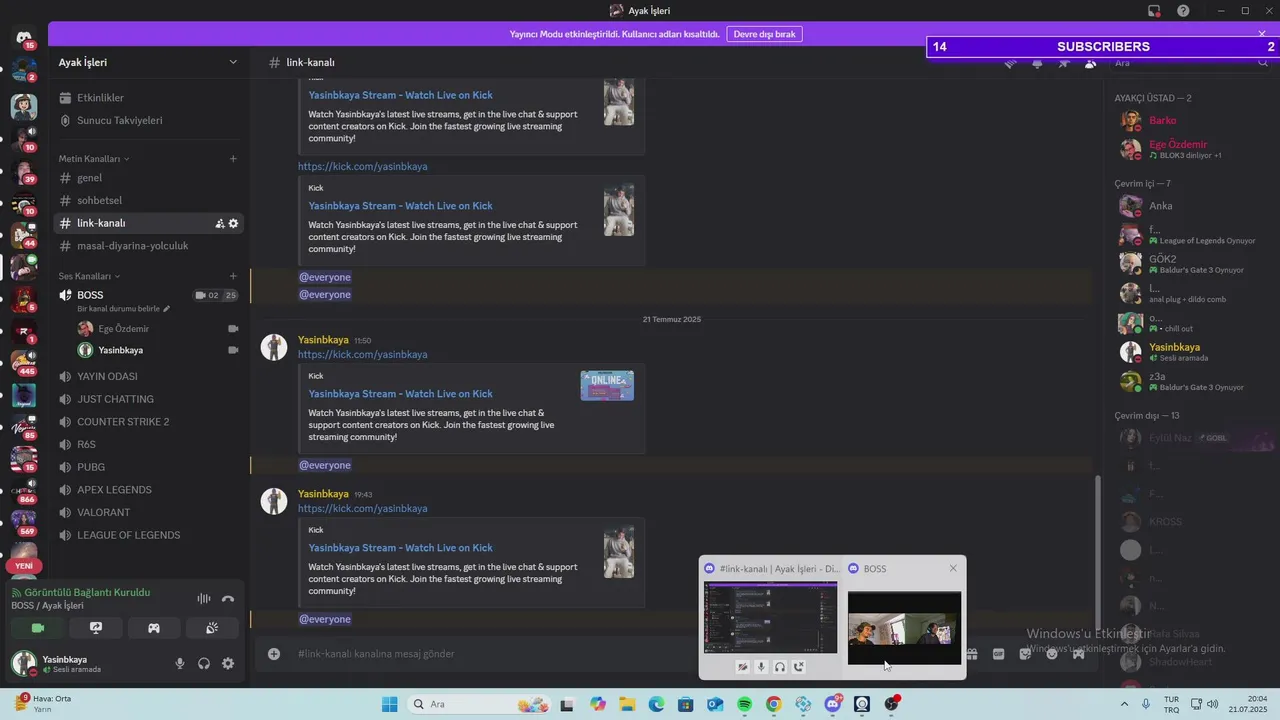Open the GIF picker
The image size is (1280, 720).
[998, 654]
